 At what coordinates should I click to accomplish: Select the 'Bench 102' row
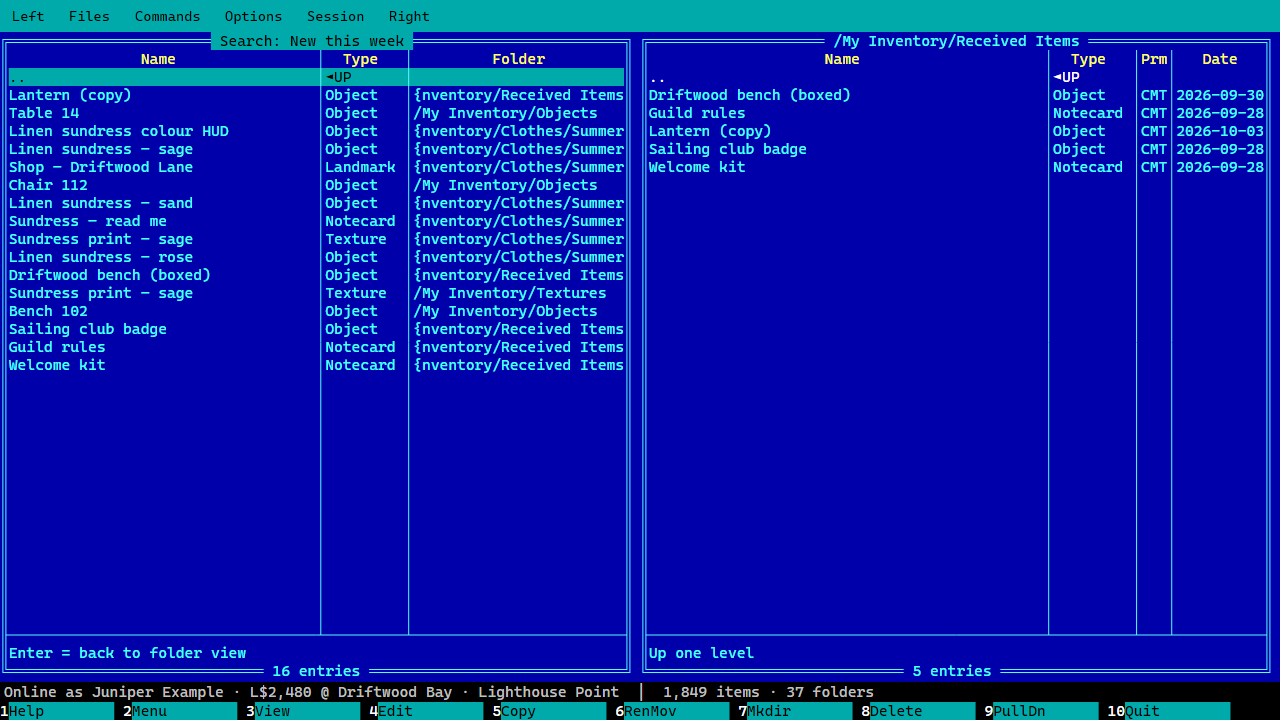[x=316, y=311]
